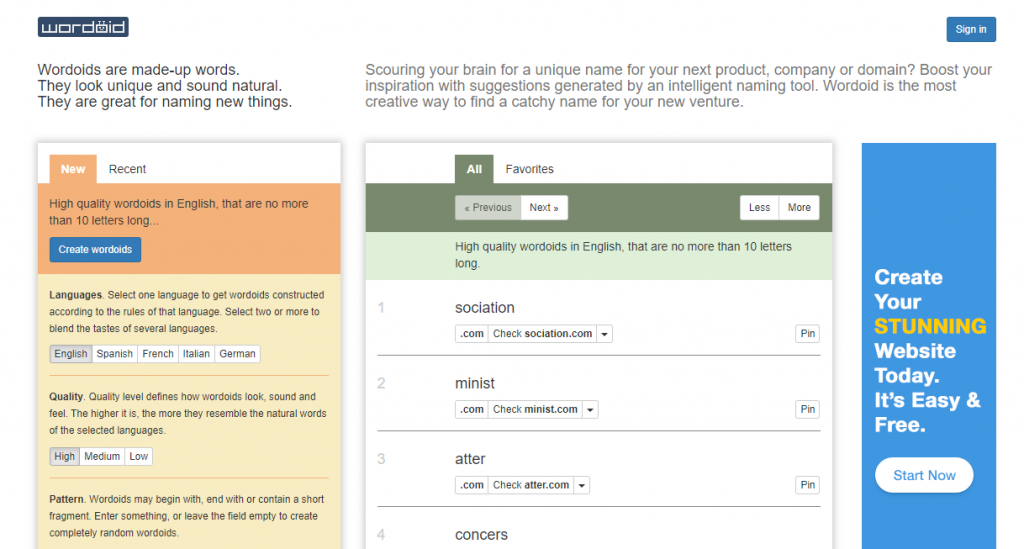This screenshot has width=1024, height=549.
Task: Click the word atter
Action: pyautogui.click(x=470, y=459)
